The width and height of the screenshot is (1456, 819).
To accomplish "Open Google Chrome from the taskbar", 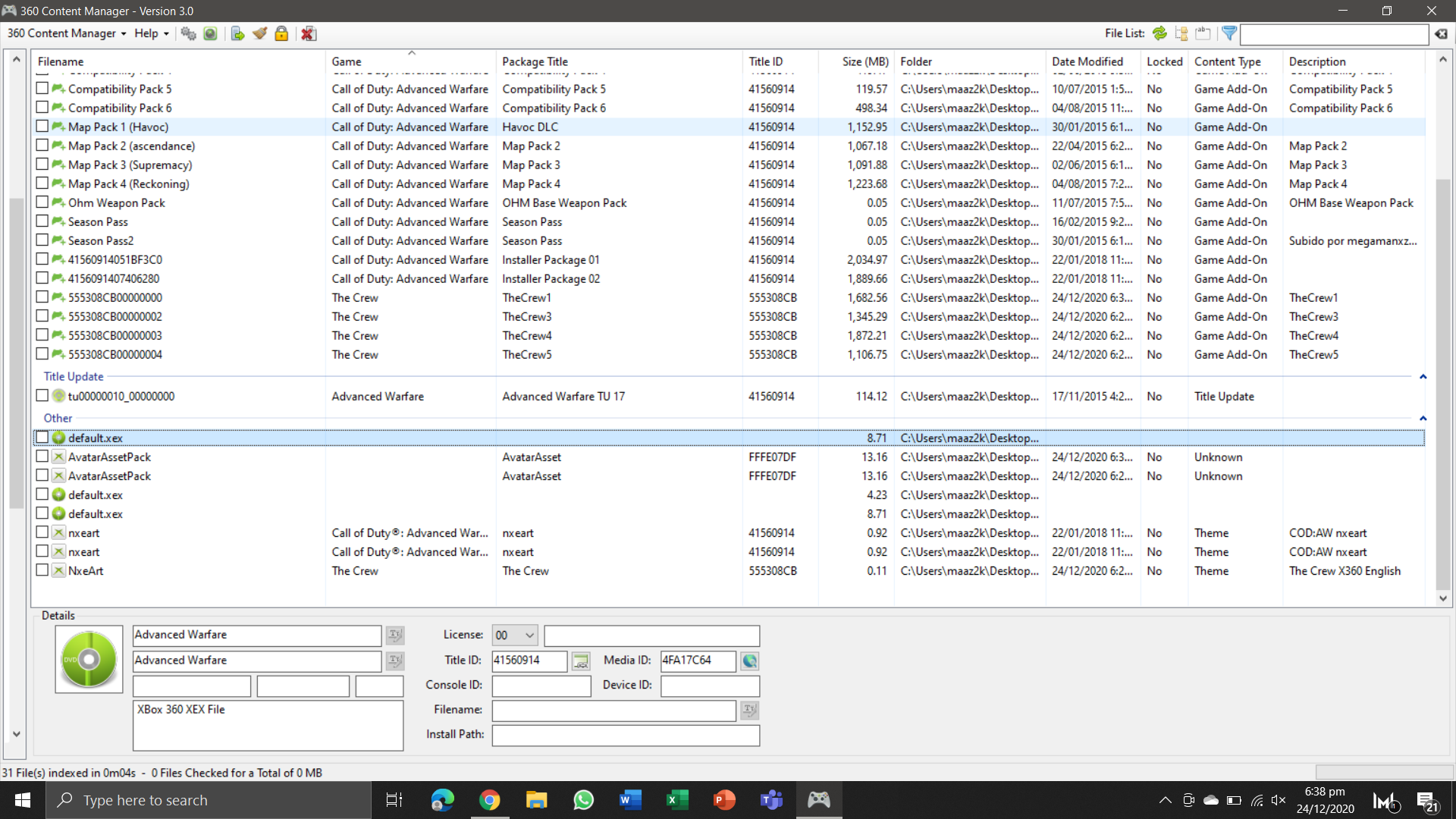I will pos(489,800).
